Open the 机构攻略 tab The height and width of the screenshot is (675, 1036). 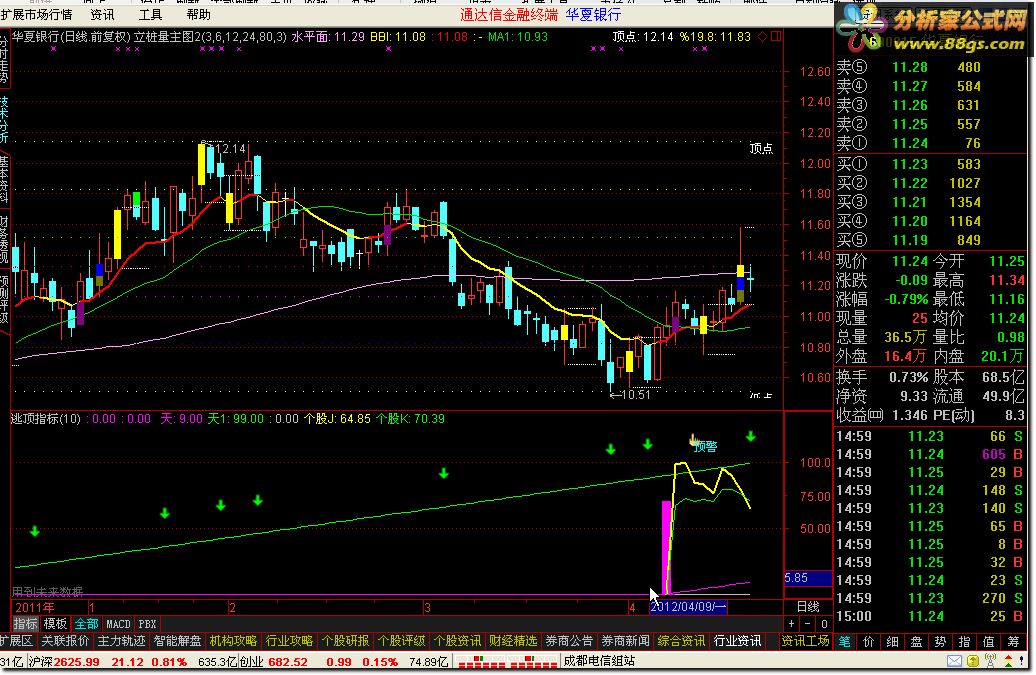pyautogui.click(x=233, y=641)
